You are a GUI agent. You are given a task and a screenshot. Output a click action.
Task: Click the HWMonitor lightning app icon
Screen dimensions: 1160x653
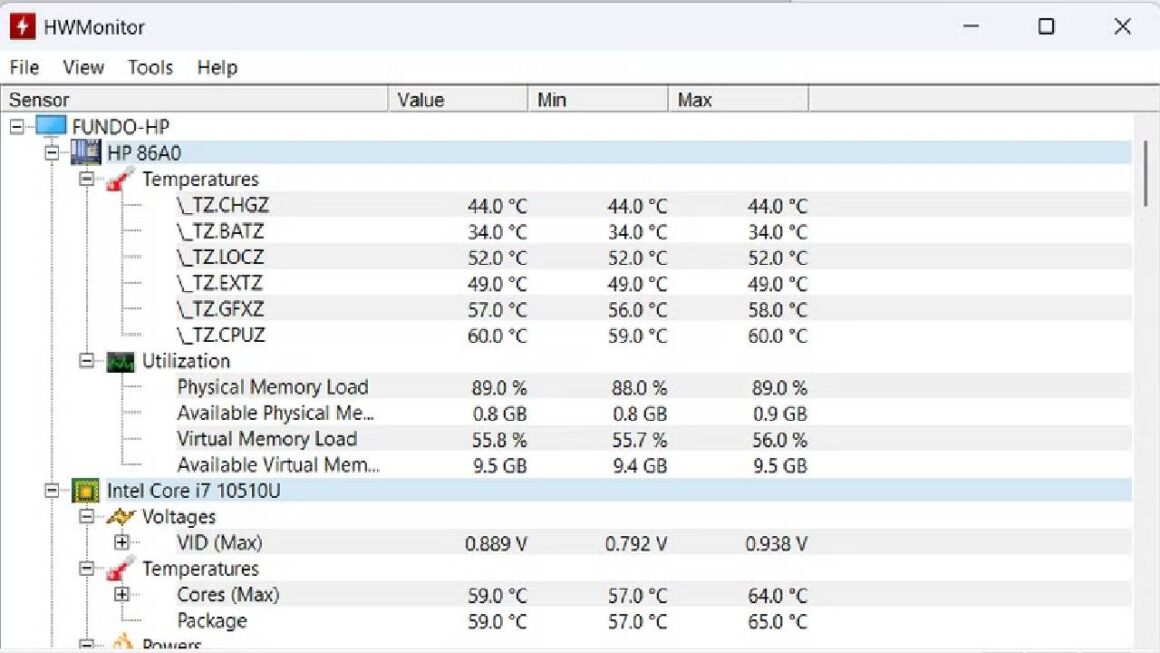tap(22, 27)
